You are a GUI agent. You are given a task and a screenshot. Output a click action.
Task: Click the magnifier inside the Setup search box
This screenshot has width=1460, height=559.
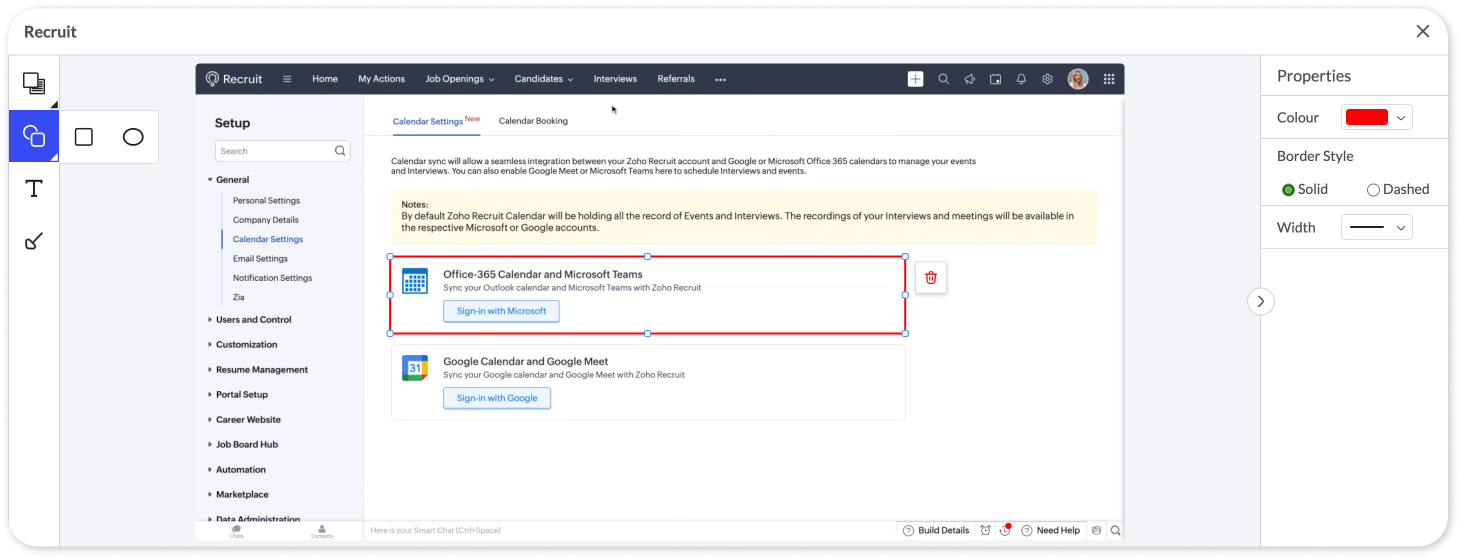340,151
